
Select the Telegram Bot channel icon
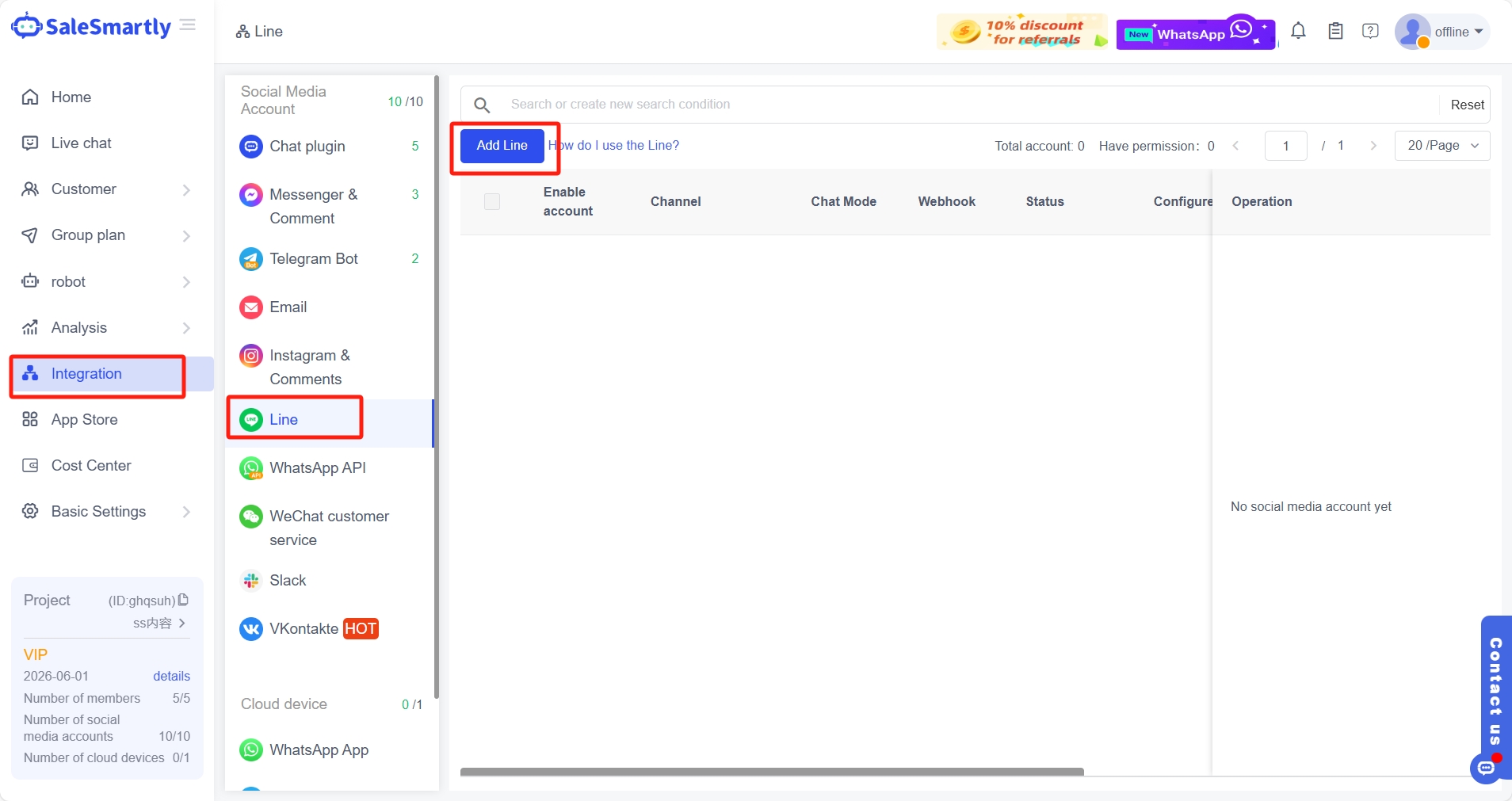[x=250, y=258]
